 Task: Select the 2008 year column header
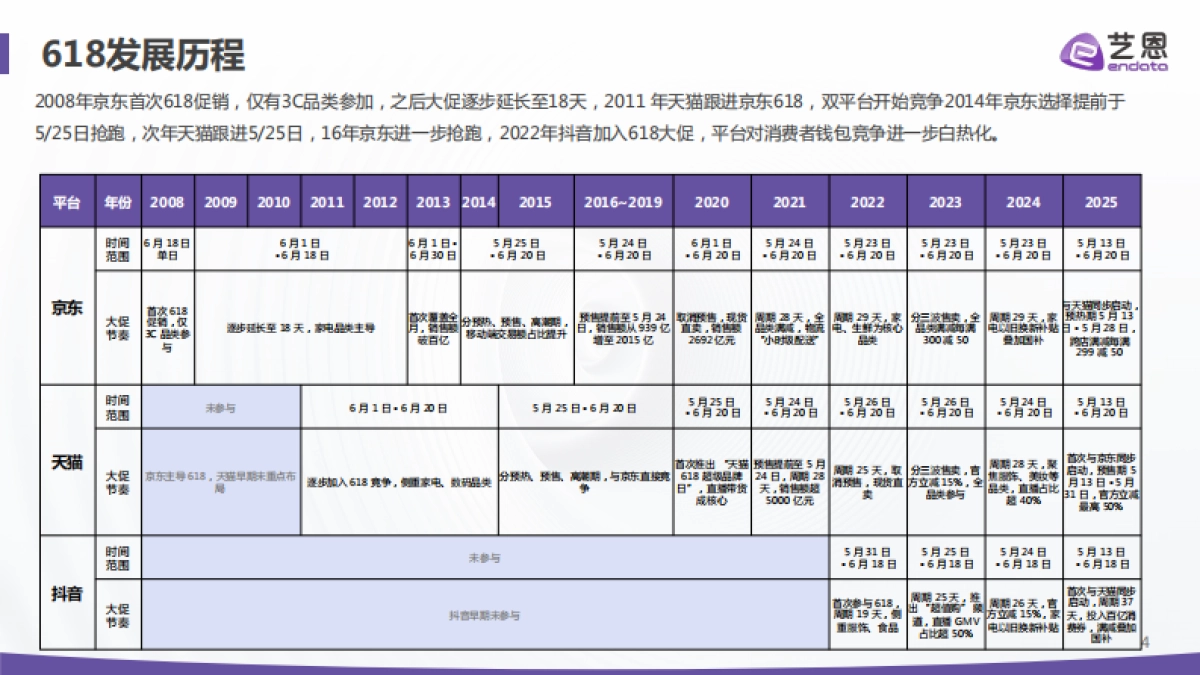(x=167, y=201)
